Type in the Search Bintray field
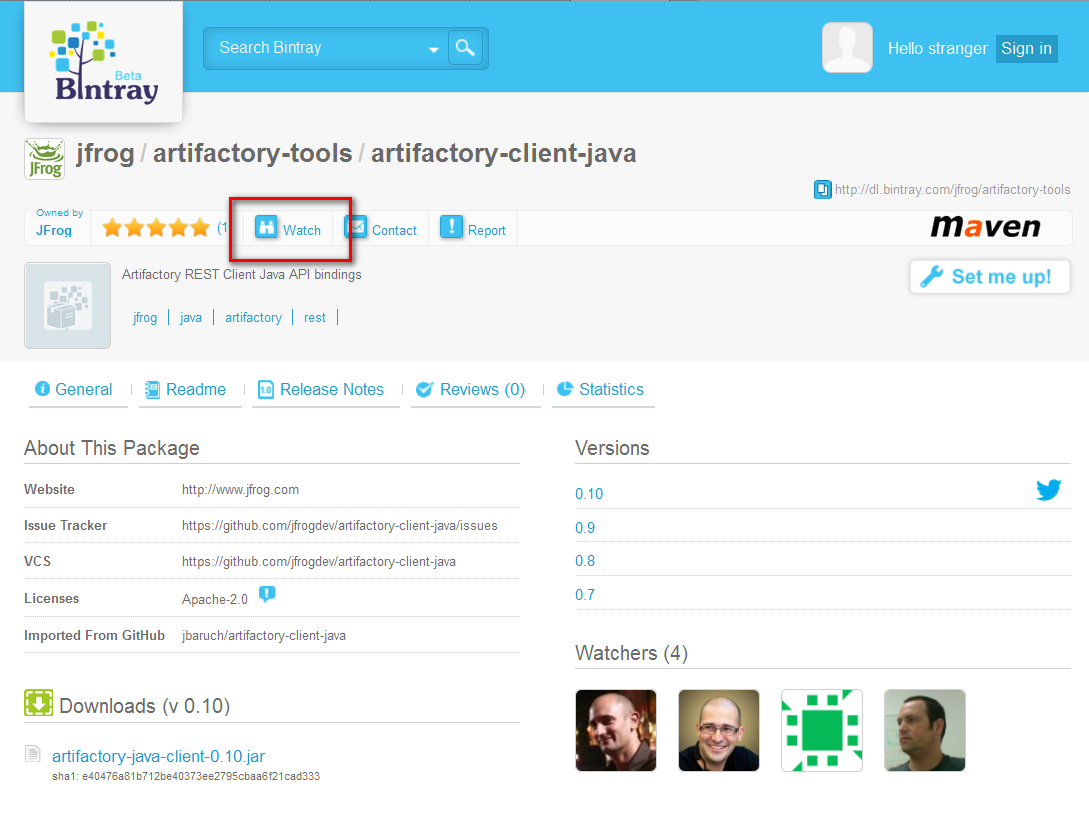1089x816 pixels. point(315,48)
